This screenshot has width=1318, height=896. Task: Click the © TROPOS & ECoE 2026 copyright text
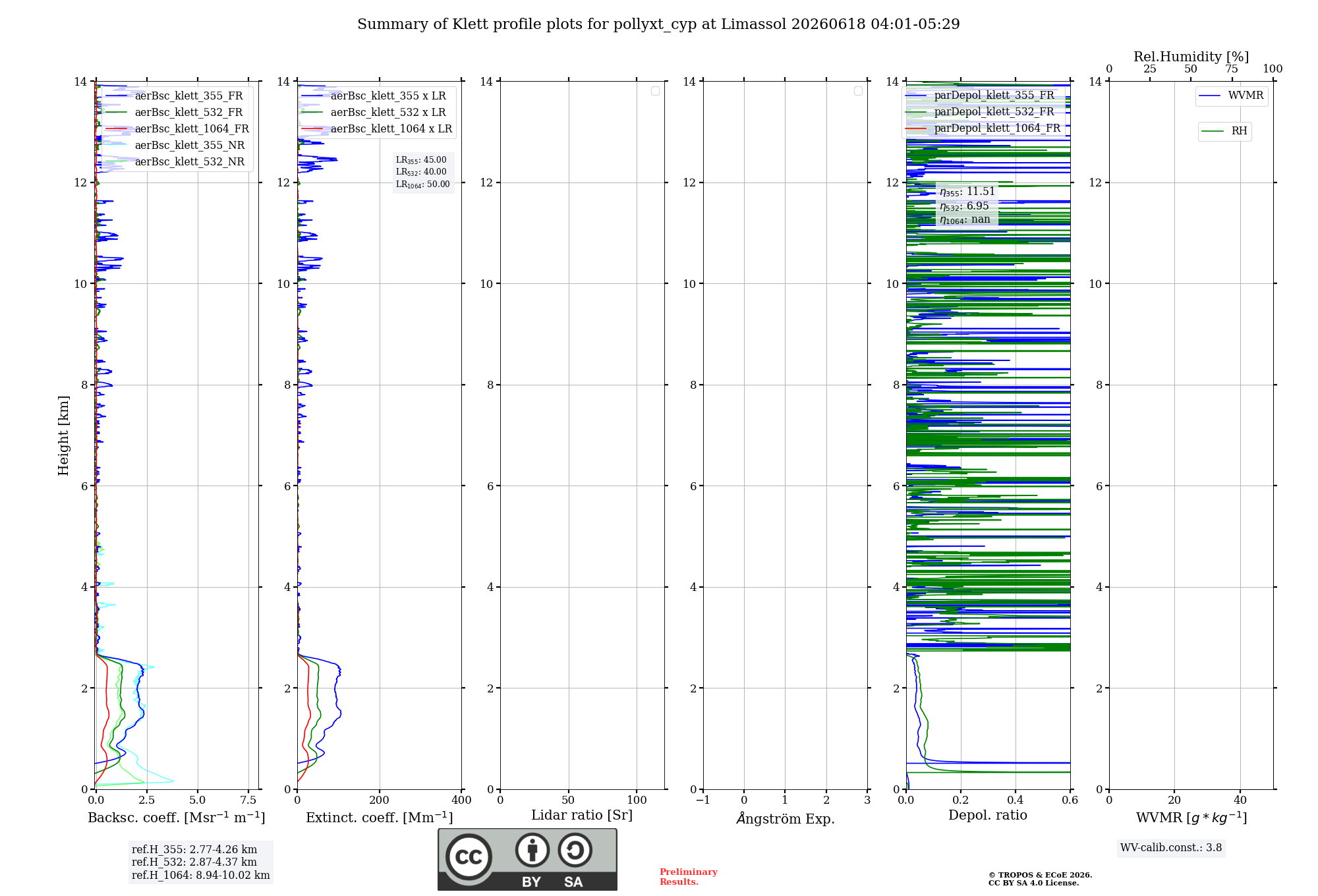coord(1041,875)
